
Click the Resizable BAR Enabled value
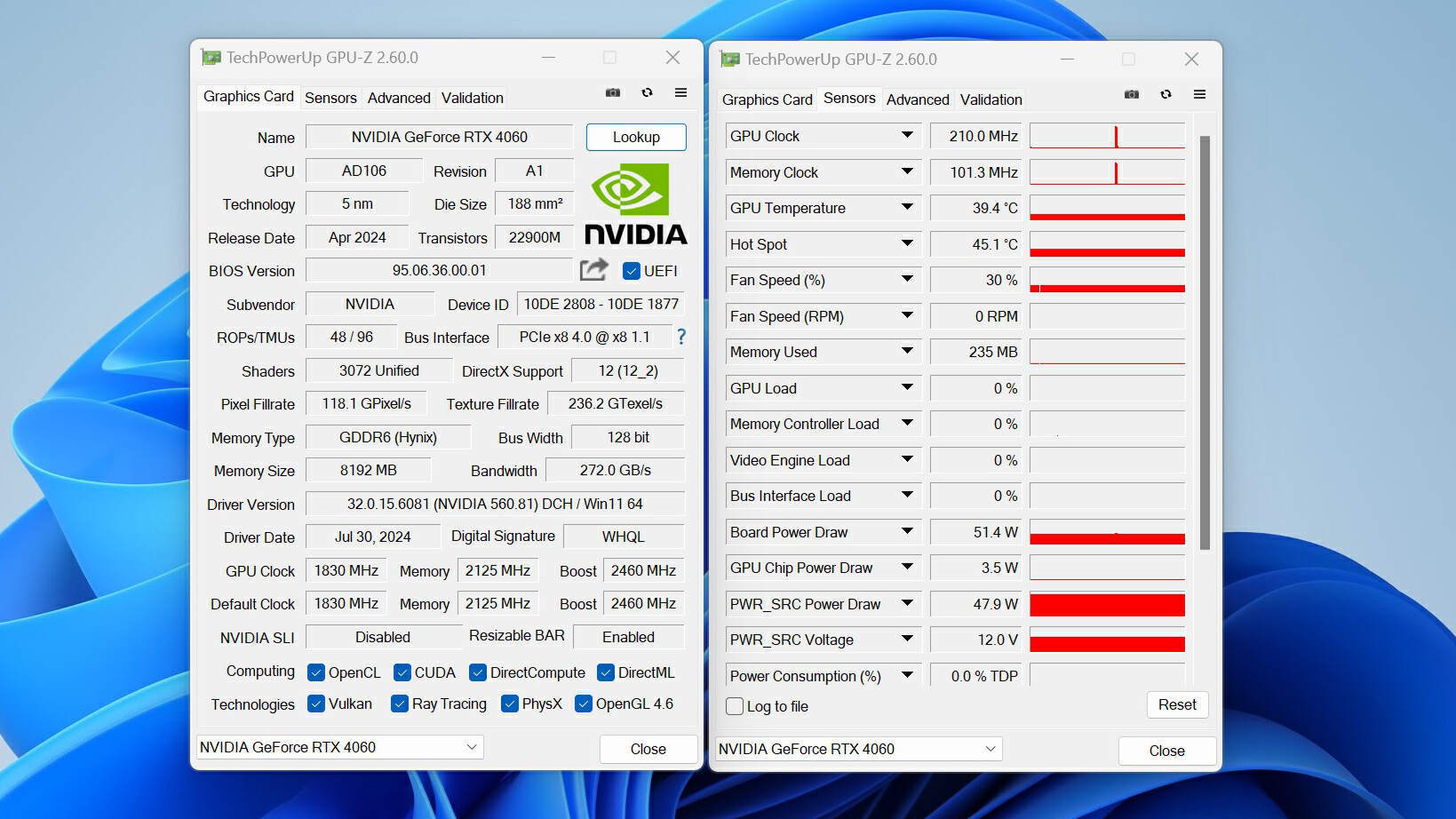click(628, 637)
